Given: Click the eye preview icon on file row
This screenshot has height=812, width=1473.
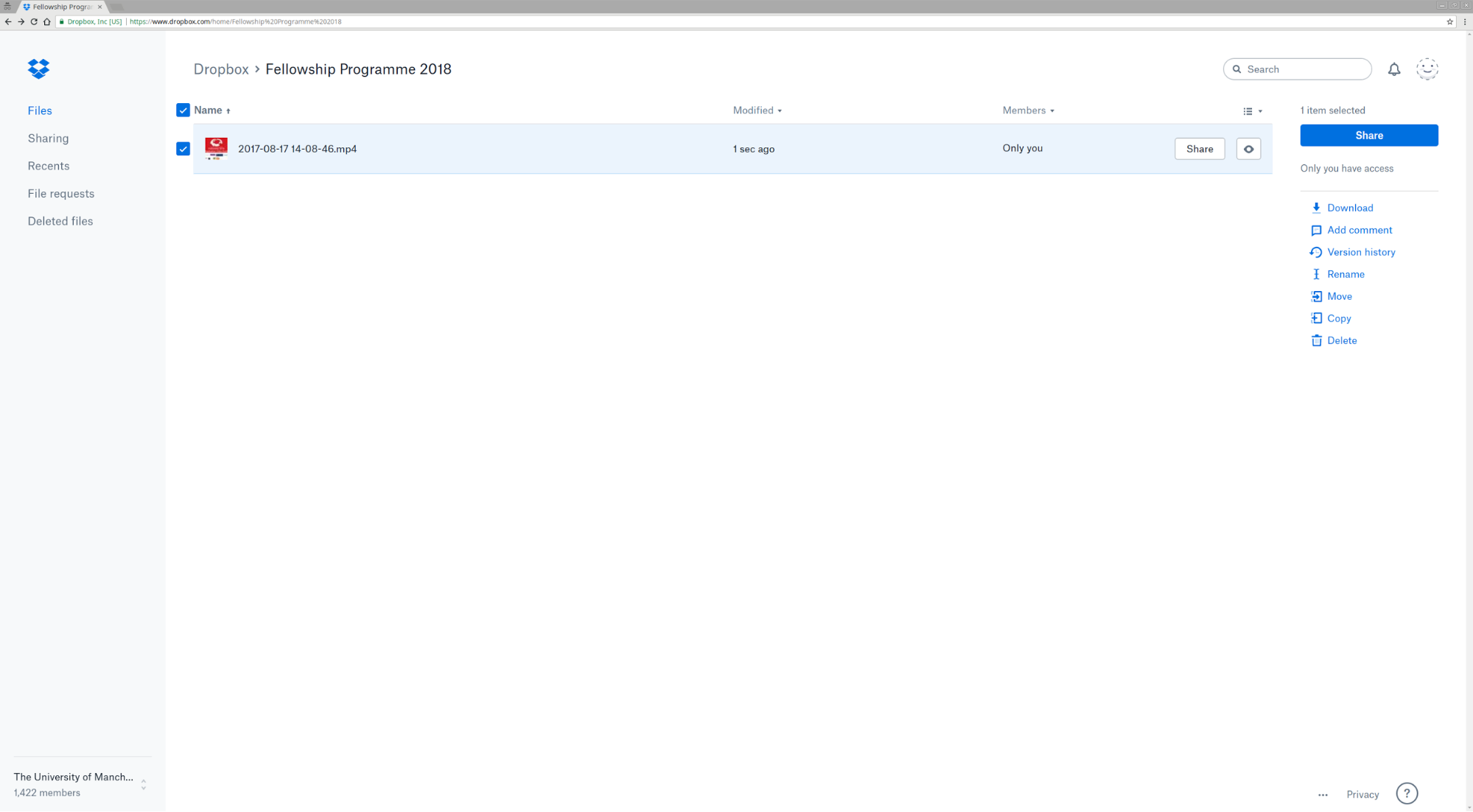Looking at the screenshot, I should coord(1248,149).
